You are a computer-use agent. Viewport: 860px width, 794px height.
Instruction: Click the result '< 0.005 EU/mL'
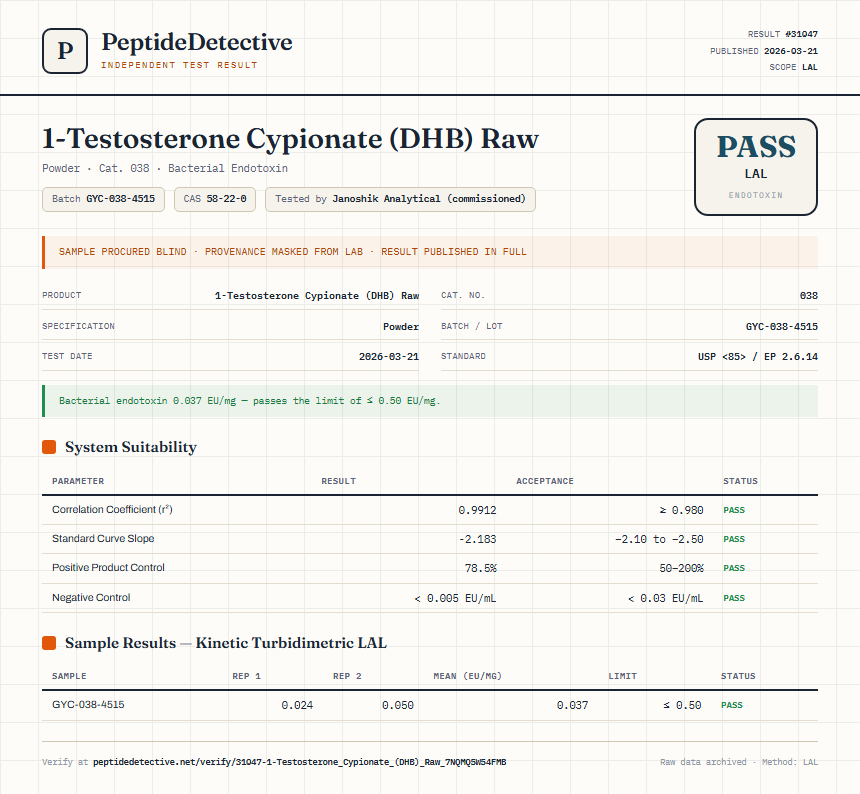coord(455,598)
